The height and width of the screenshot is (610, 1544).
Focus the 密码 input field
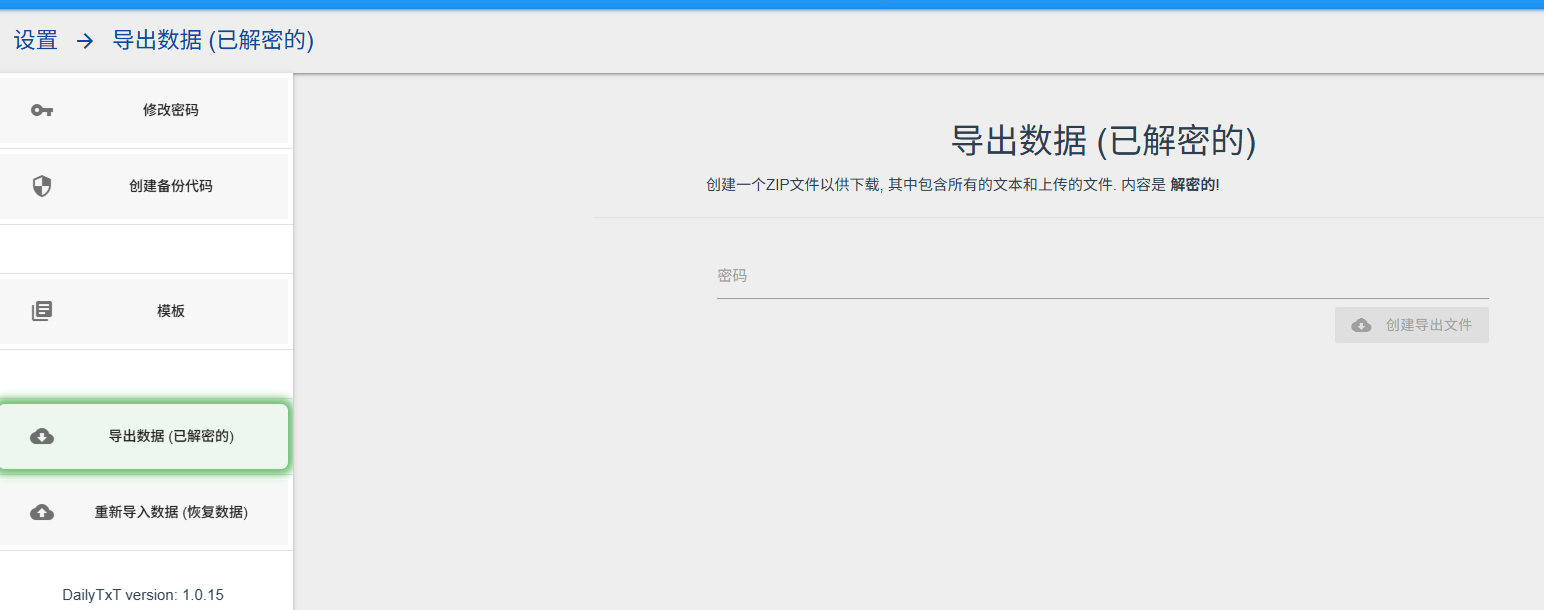coord(1102,276)
